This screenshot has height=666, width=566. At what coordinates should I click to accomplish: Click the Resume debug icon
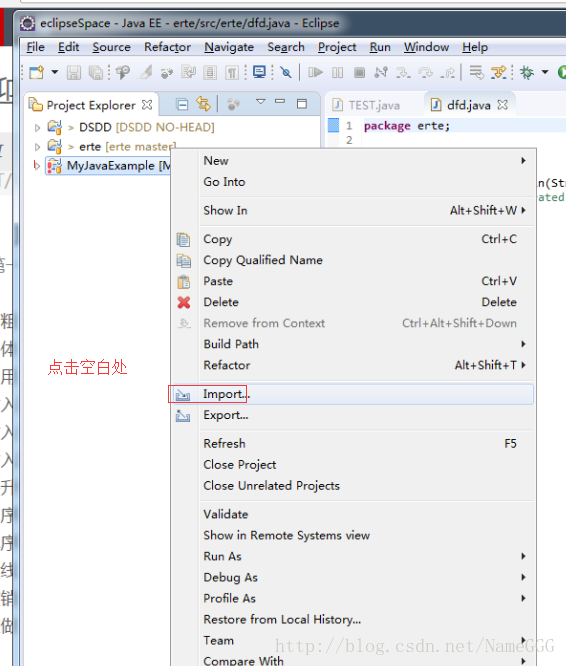(315, 73)
